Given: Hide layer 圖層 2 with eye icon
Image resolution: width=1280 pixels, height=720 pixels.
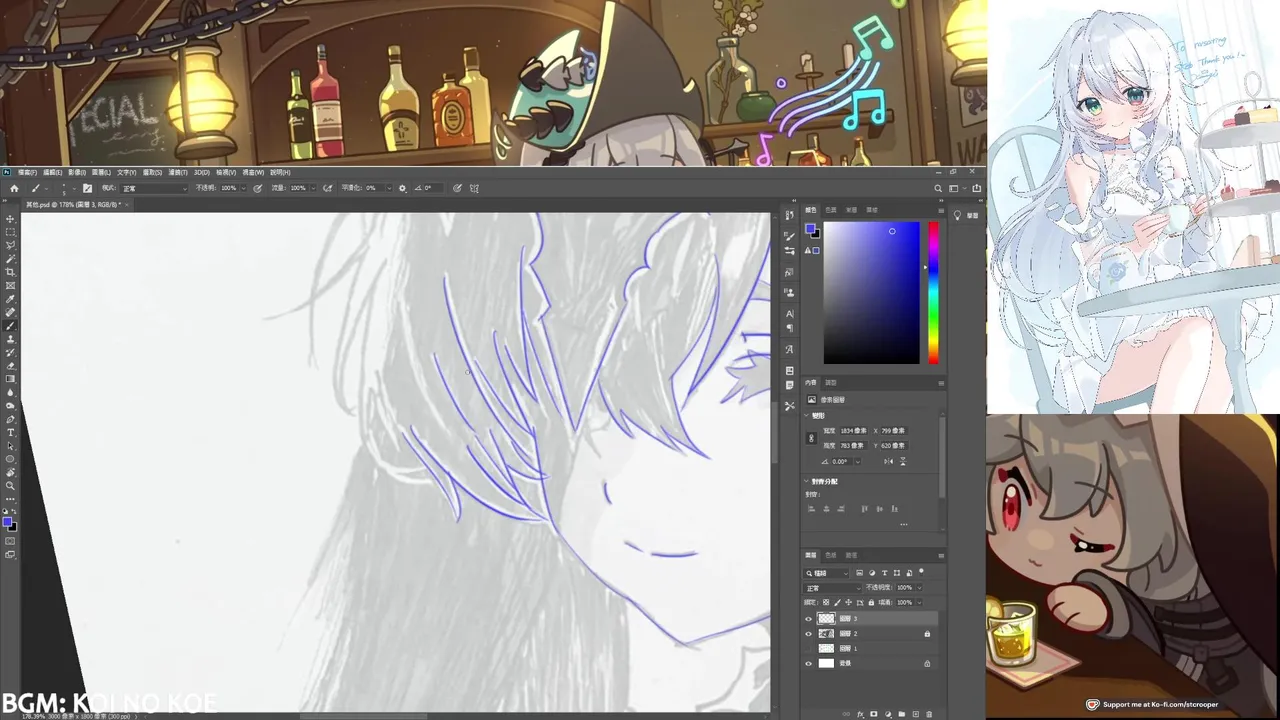Looking at the screenshot, I should coord(809,634).
